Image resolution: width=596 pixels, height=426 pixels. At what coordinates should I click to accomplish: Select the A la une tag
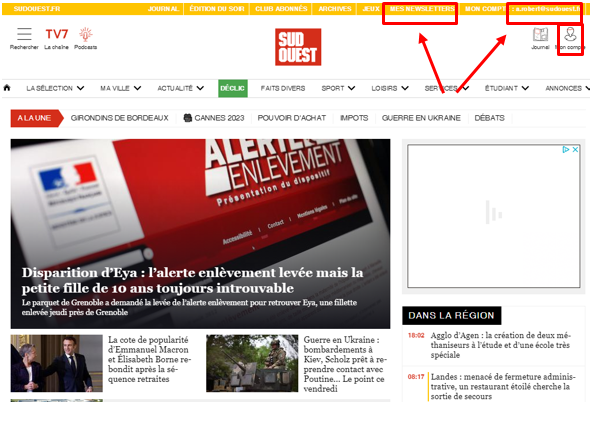[37, 118]
